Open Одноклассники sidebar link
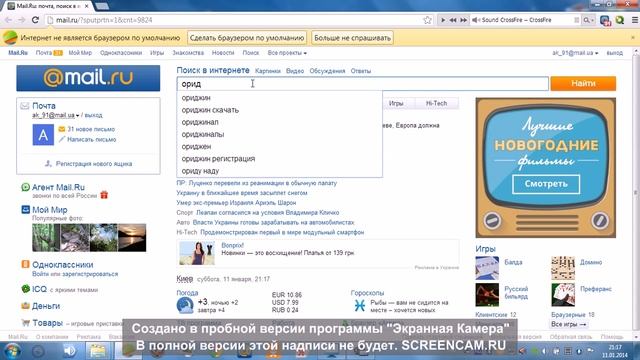 pos(62,264)
